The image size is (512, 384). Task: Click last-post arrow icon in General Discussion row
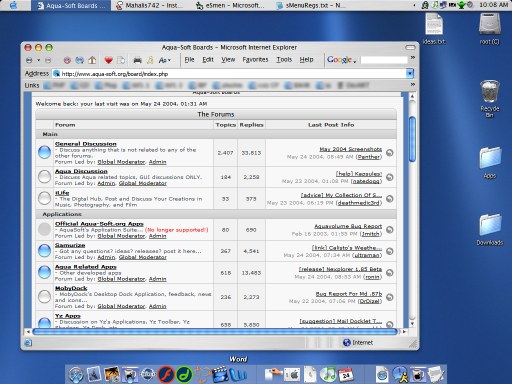tap(389, 153)
